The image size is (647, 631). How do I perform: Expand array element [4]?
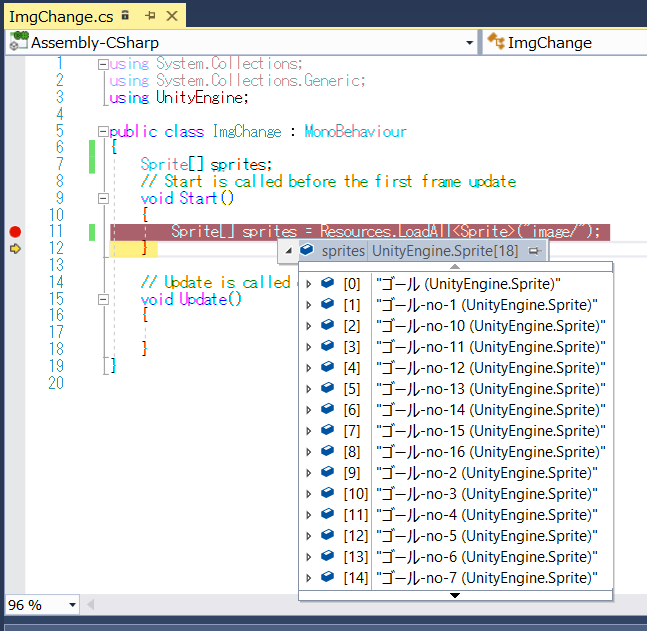click(308, 368)
